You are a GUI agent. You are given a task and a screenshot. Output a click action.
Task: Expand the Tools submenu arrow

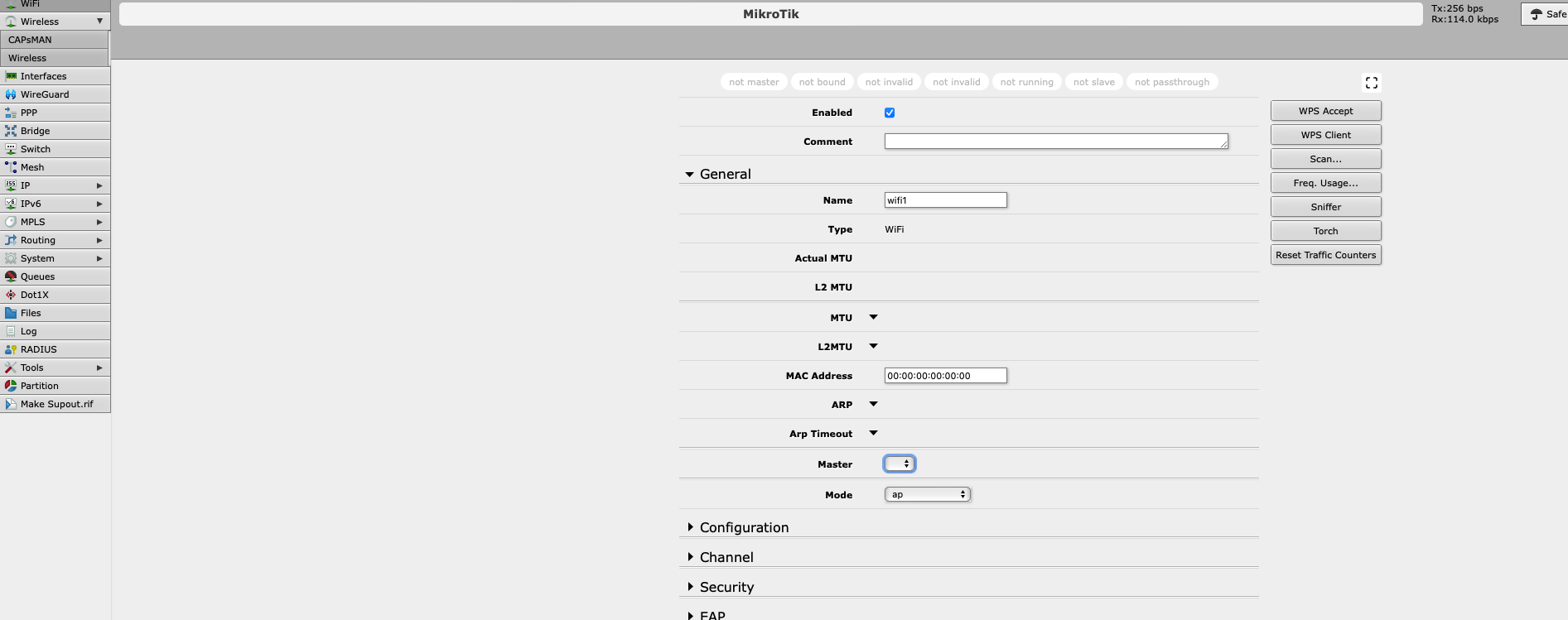pos(99,368)
